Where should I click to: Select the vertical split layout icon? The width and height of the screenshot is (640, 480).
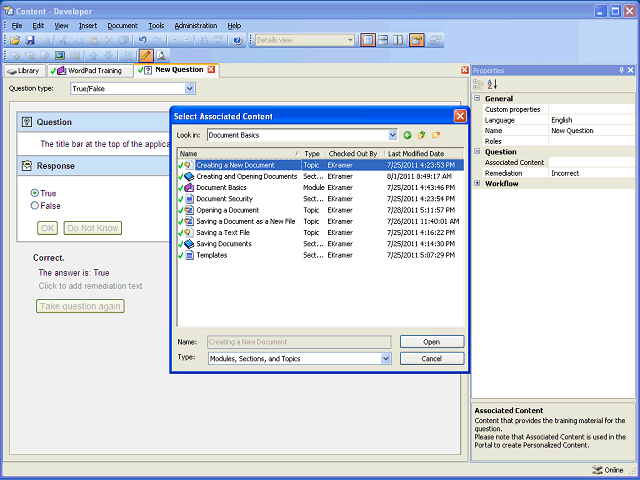point(398,40)
